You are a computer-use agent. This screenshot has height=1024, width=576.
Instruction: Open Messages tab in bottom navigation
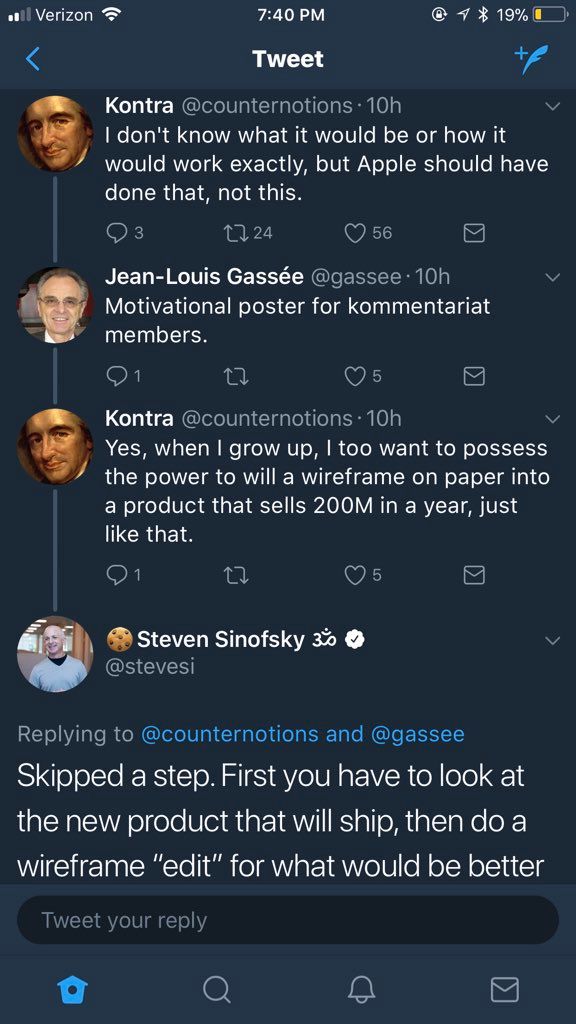505,989
